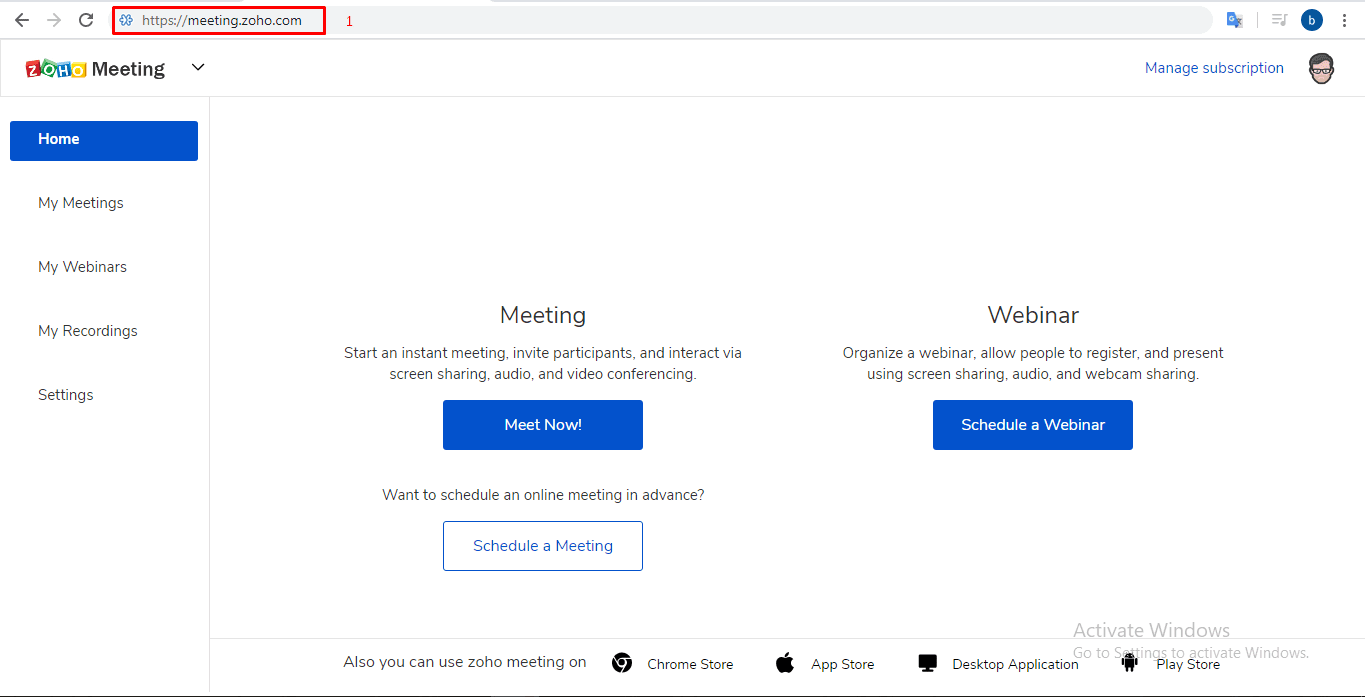Open the user avatar profile menu
Image resolution: width=1365 pixels, height=697 pixels.
pyautogui.click(x=1321, y=69)
